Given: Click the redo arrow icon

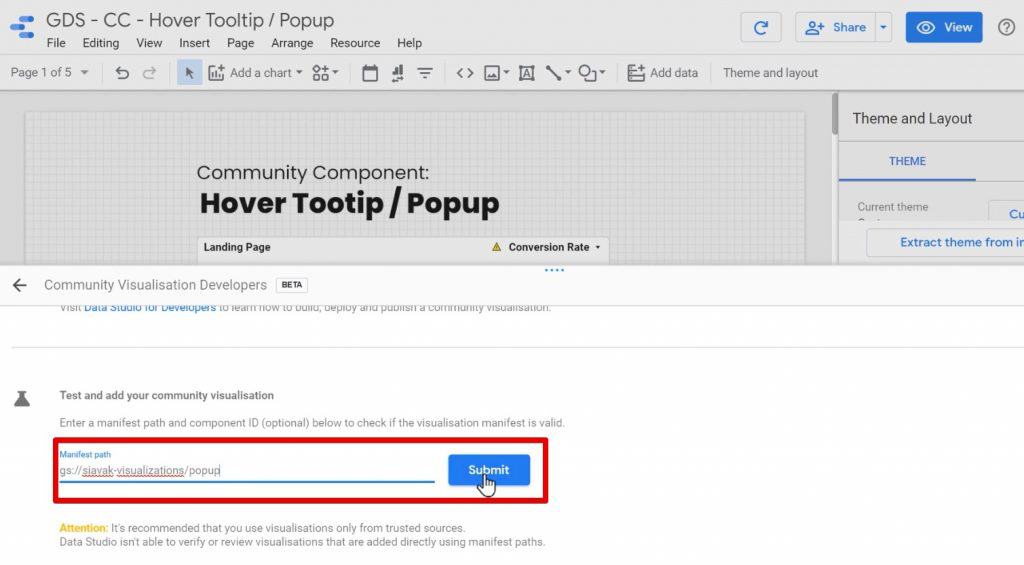Looking at the screenshot, I should pos(150,73).
